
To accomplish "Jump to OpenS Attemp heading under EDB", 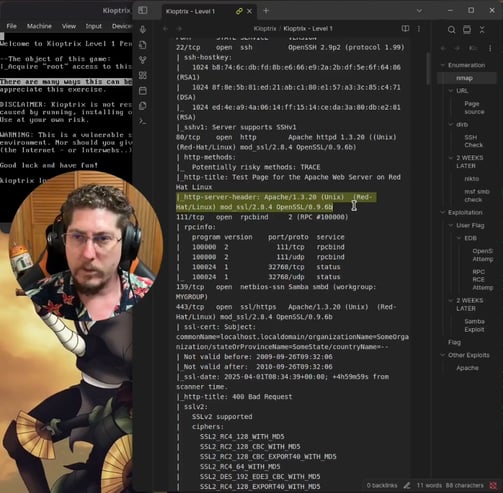I will (x=483, y=255).
